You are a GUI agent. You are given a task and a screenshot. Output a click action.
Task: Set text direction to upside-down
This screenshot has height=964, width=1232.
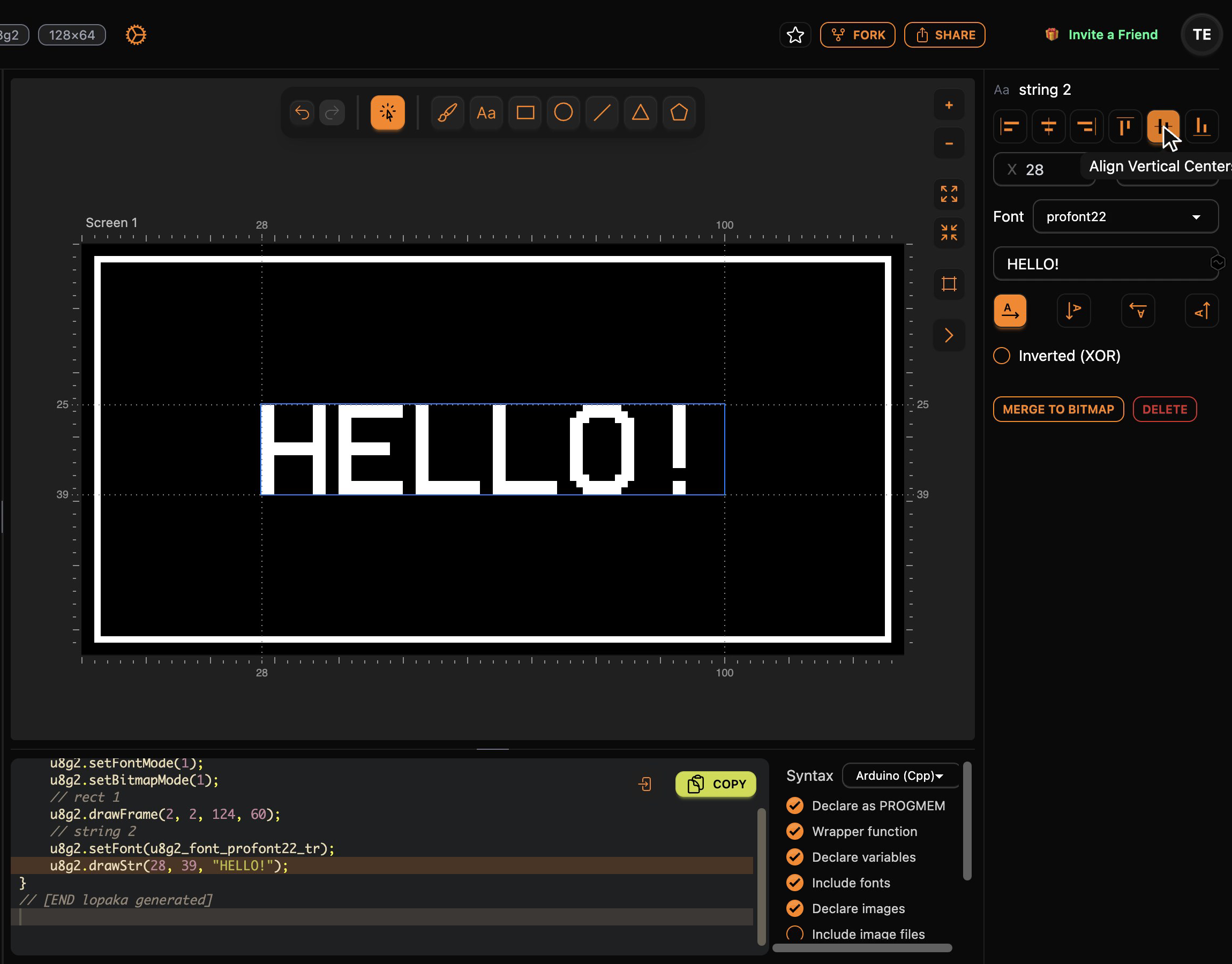tap(1138, 311)
